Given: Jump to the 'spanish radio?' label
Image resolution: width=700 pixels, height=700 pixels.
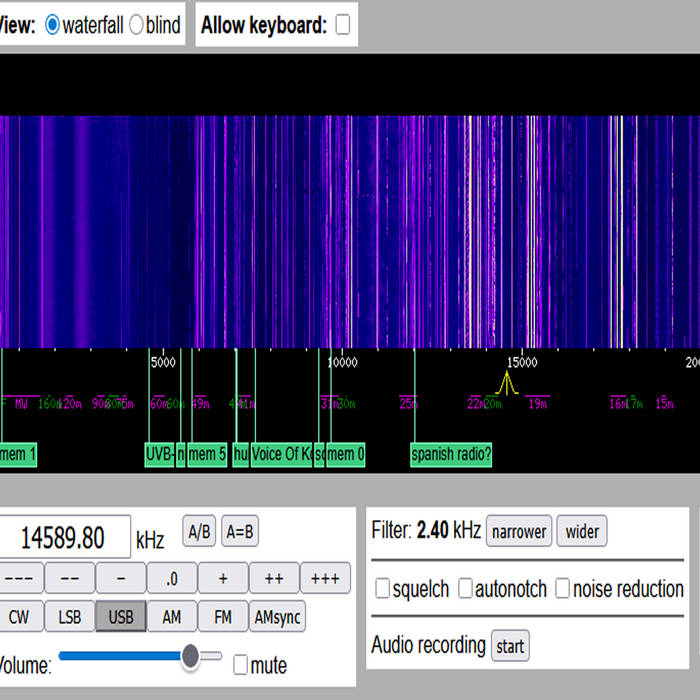Looking at the screenshot, I should [451, 454].
